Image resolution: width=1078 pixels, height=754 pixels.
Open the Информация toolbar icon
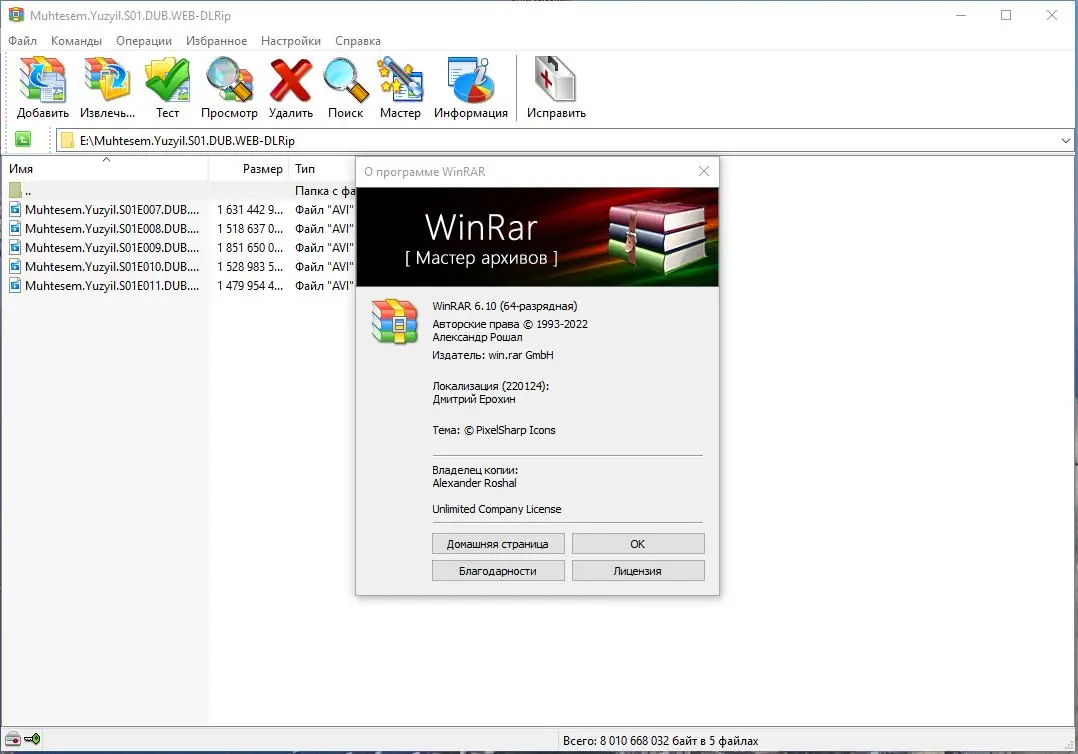click(470, 78)
